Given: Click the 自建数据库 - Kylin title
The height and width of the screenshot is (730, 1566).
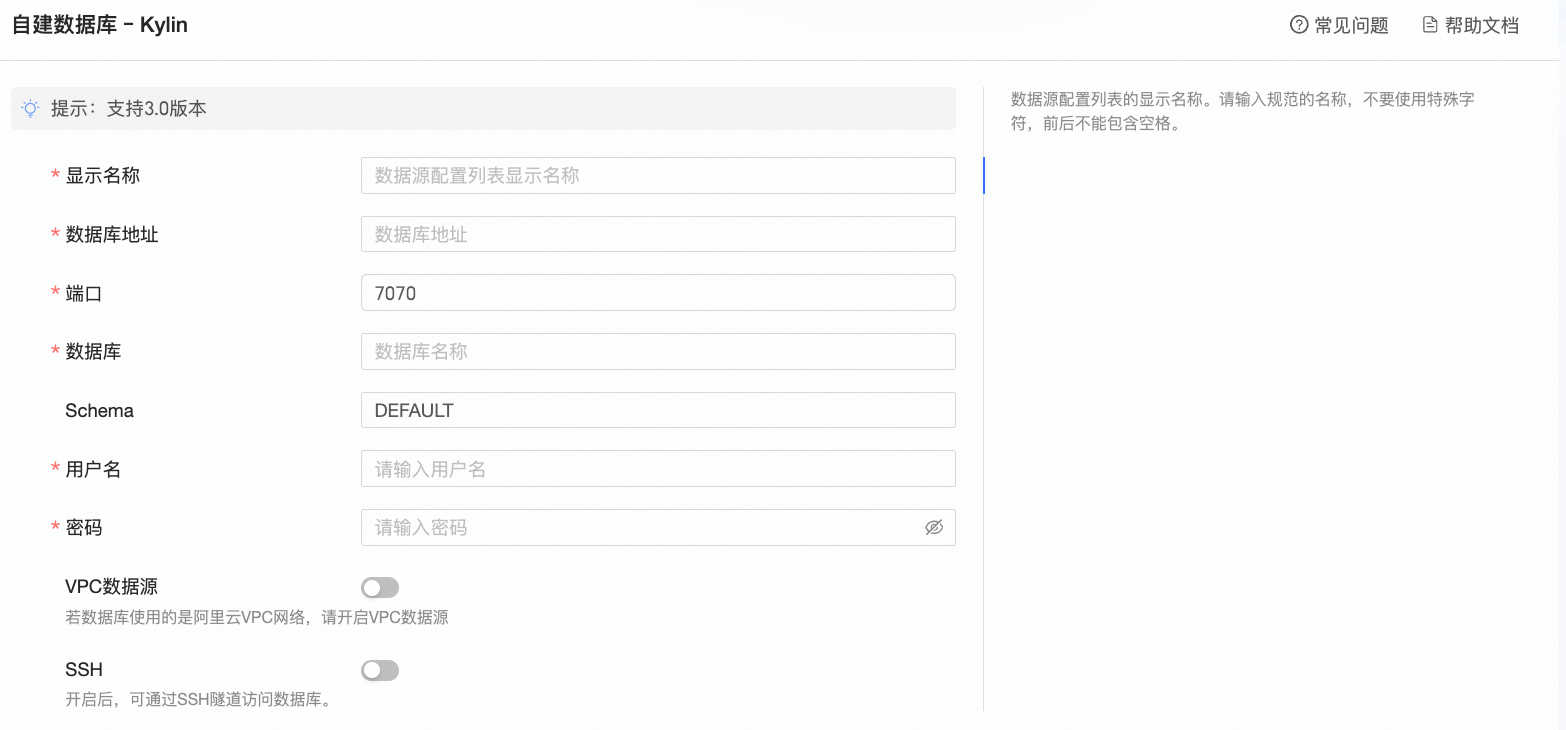Looking at the screenshot, I should [100, 25].
